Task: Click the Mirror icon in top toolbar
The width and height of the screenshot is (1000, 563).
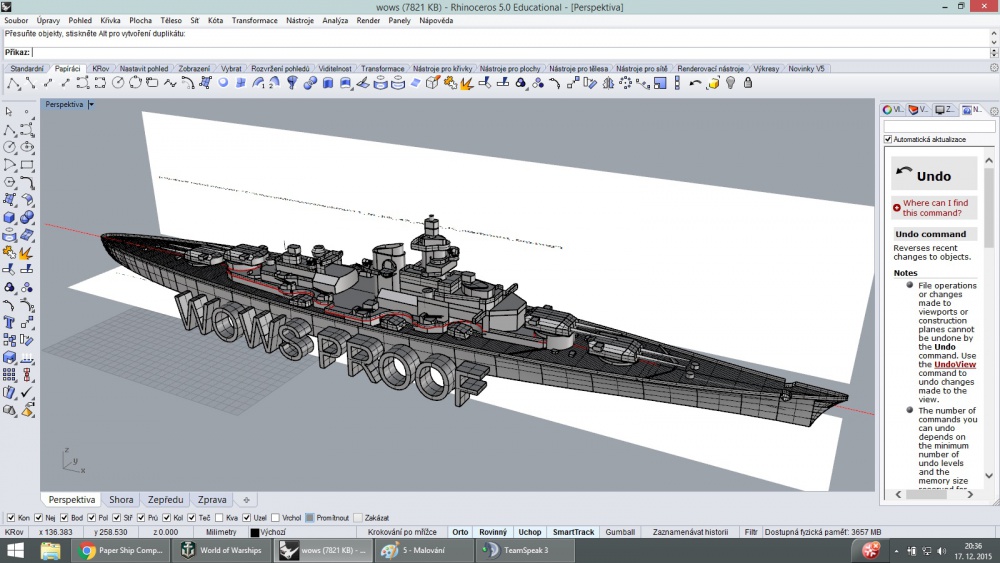Action: click(x=608, y=83)
